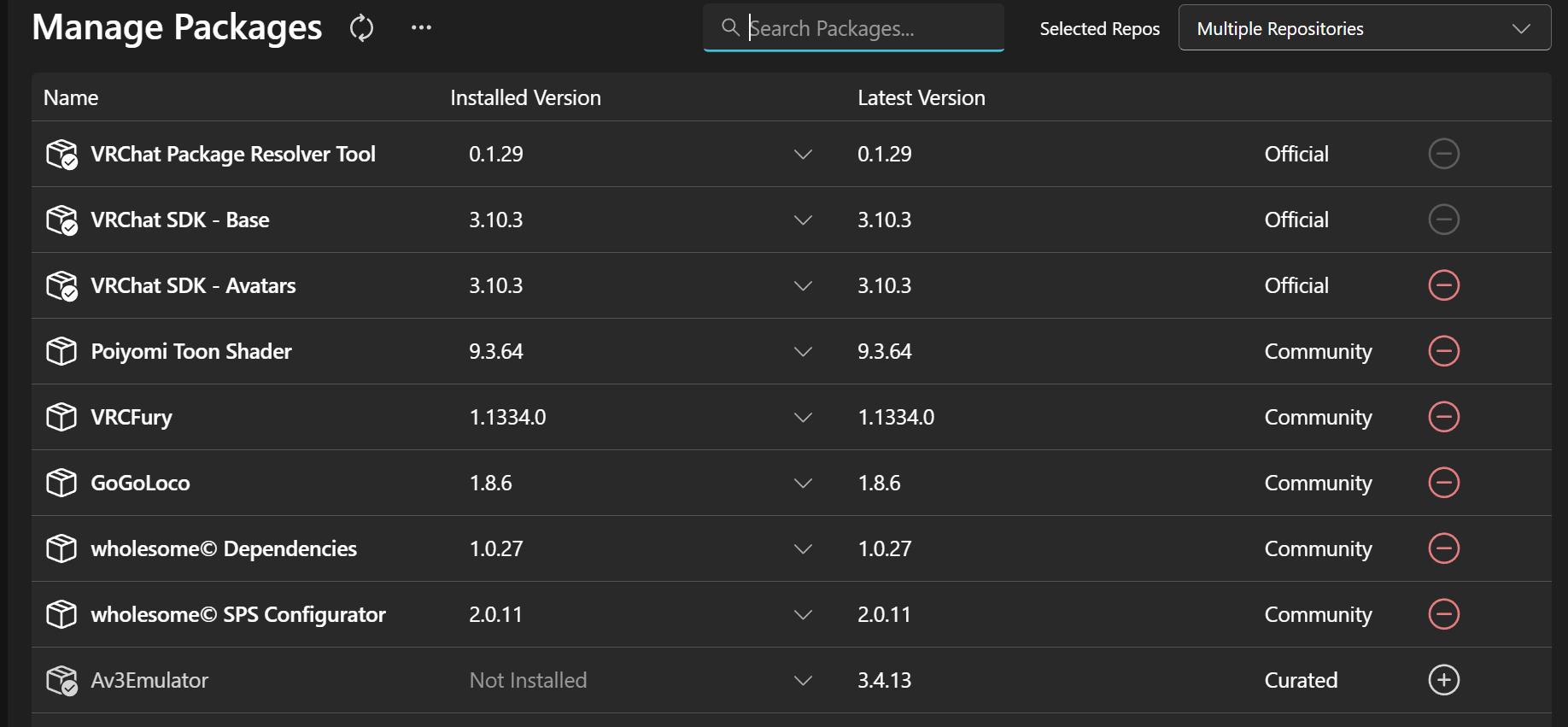1568x727 pixels.
Task: Click the Selected Repos label
Action: coord(1099,28)
